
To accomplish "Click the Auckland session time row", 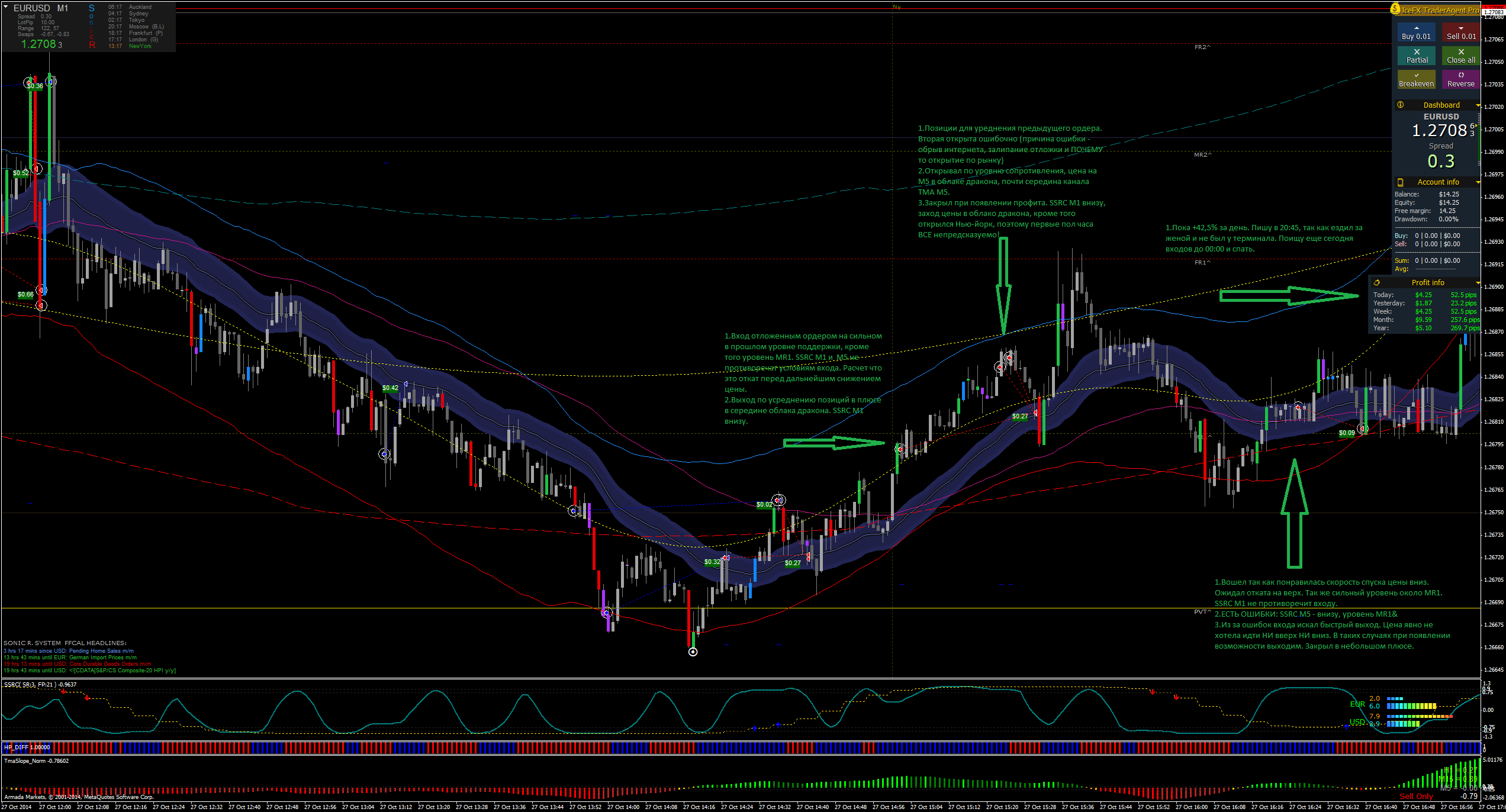I will pyautogui.click(x=130, y=7).
